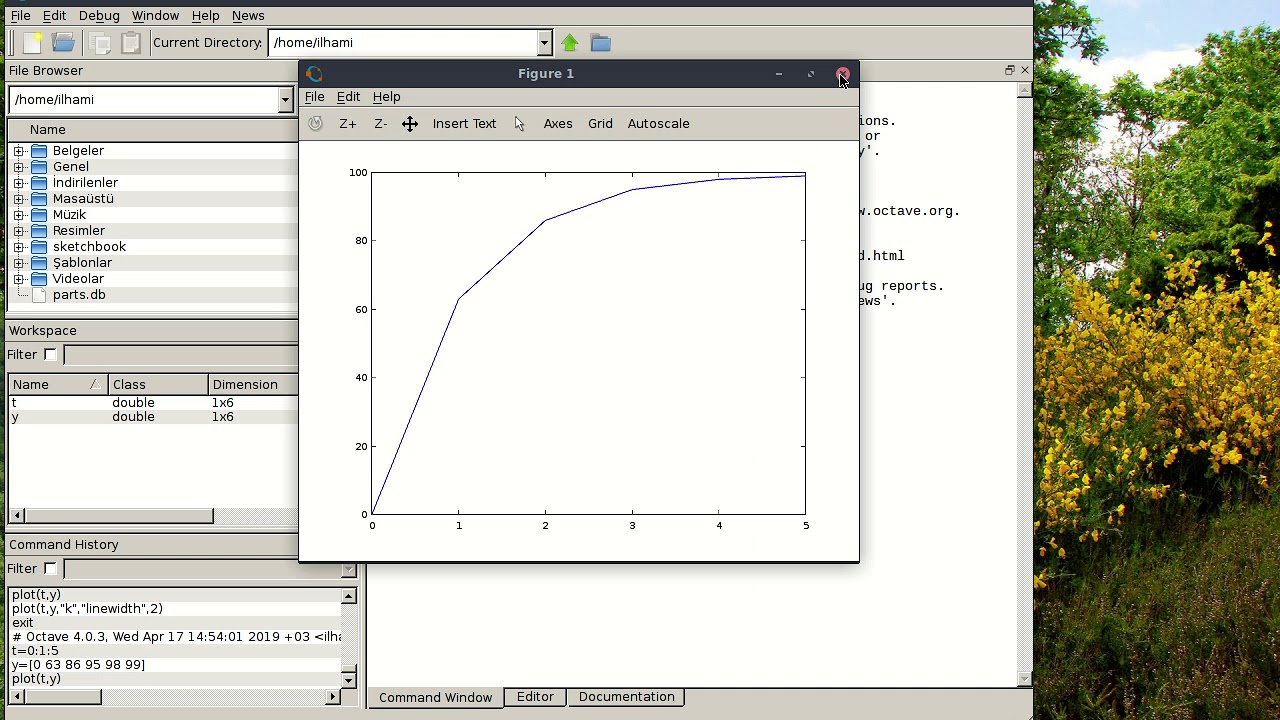Click Z+ zoom in button
Image resolution: width=1280 pixels, height=720 pixels.
click(348, 124)
